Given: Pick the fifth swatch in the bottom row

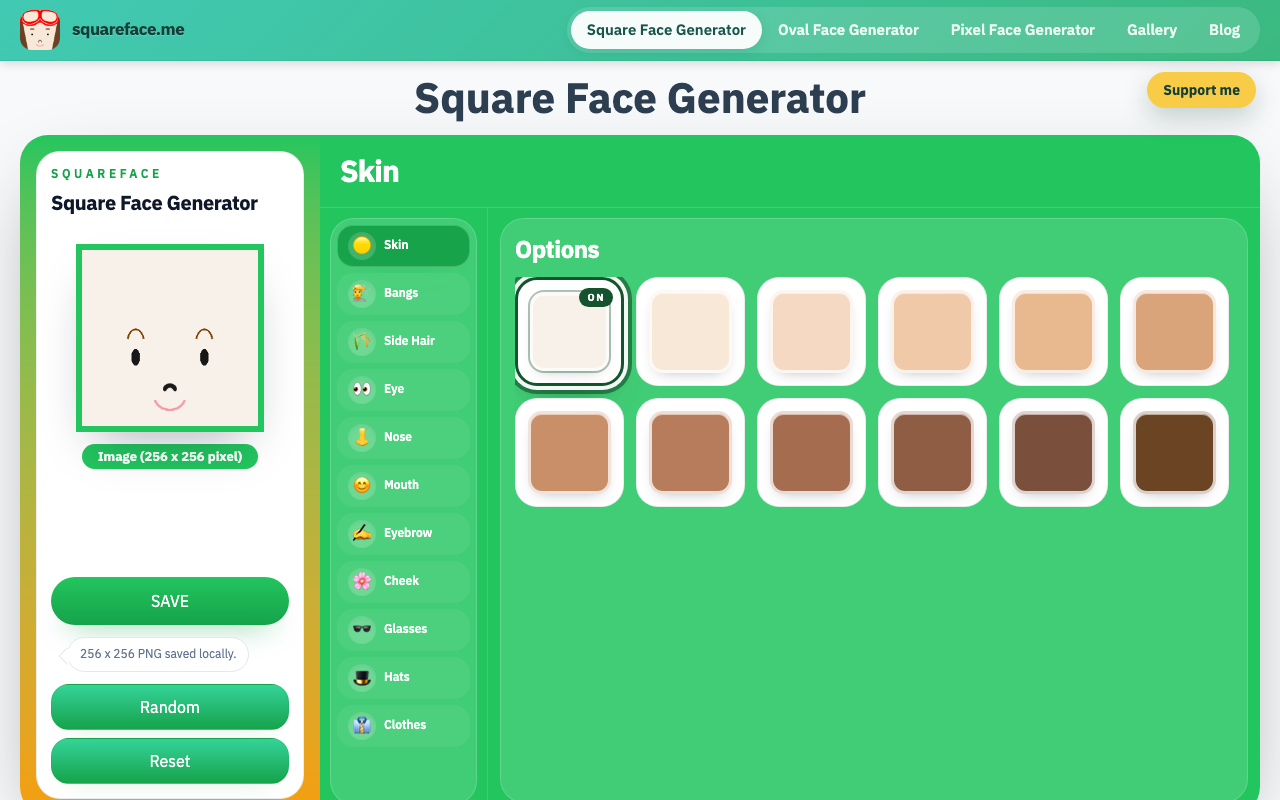Looking at the screenshot, I should [1054, 453].
